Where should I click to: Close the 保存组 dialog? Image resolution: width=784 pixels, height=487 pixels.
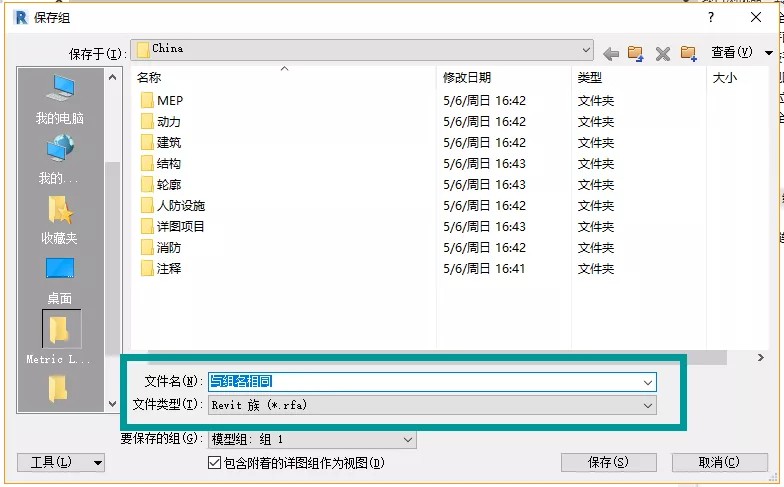(x=756, y=18)
